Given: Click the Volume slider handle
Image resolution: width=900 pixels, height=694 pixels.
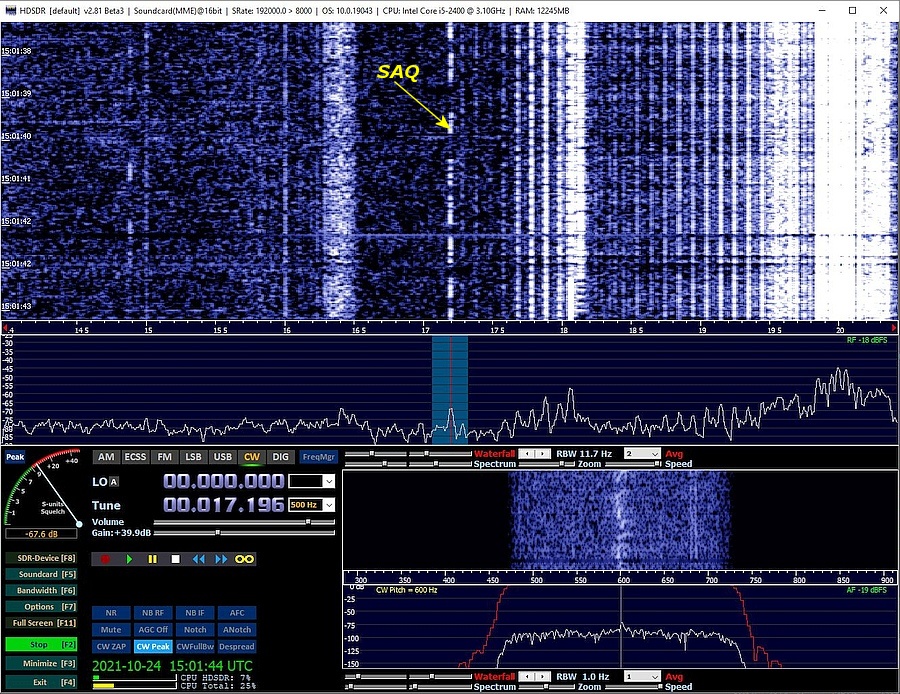Looking at the screenshot, I should tap(307, 522).
